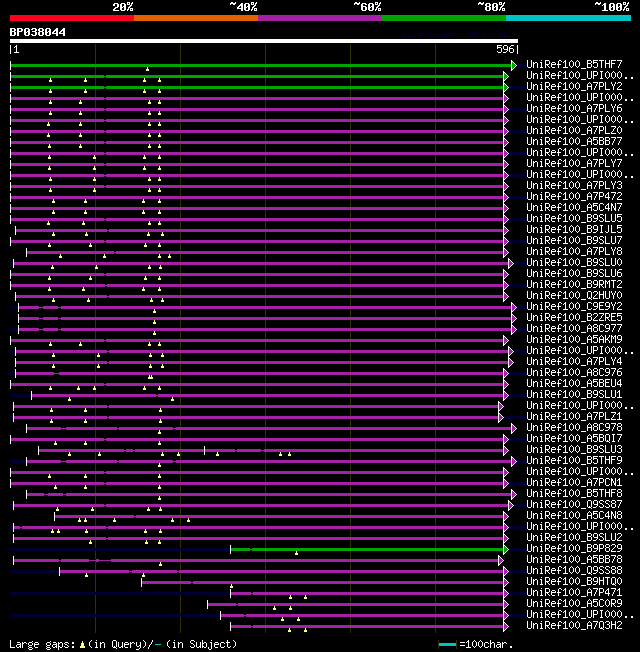This screenshot has width=640, height=652.
Task: Click on UniRef100_A8C978
Action: pos(574,428)
